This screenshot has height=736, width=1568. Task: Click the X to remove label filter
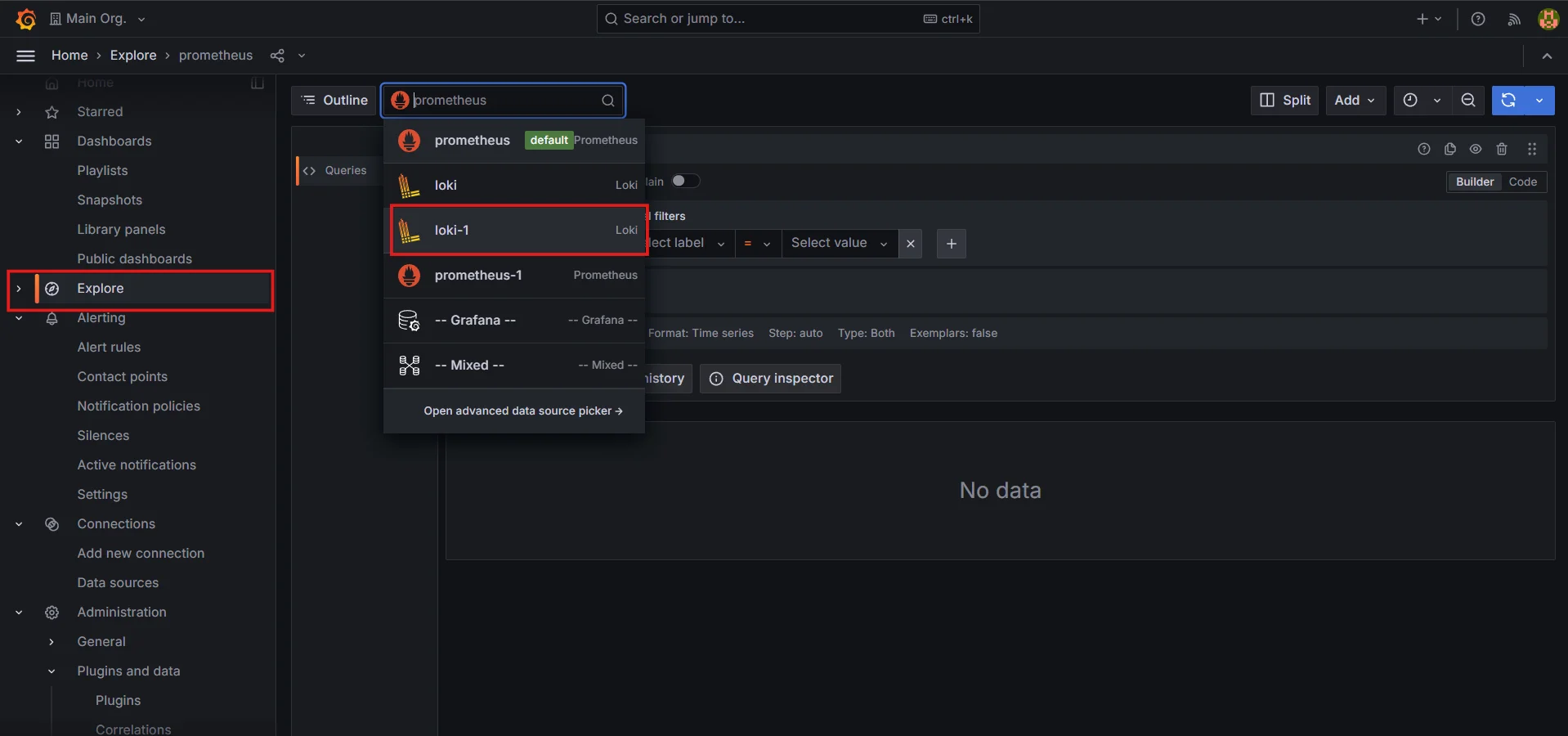[911, 244]
